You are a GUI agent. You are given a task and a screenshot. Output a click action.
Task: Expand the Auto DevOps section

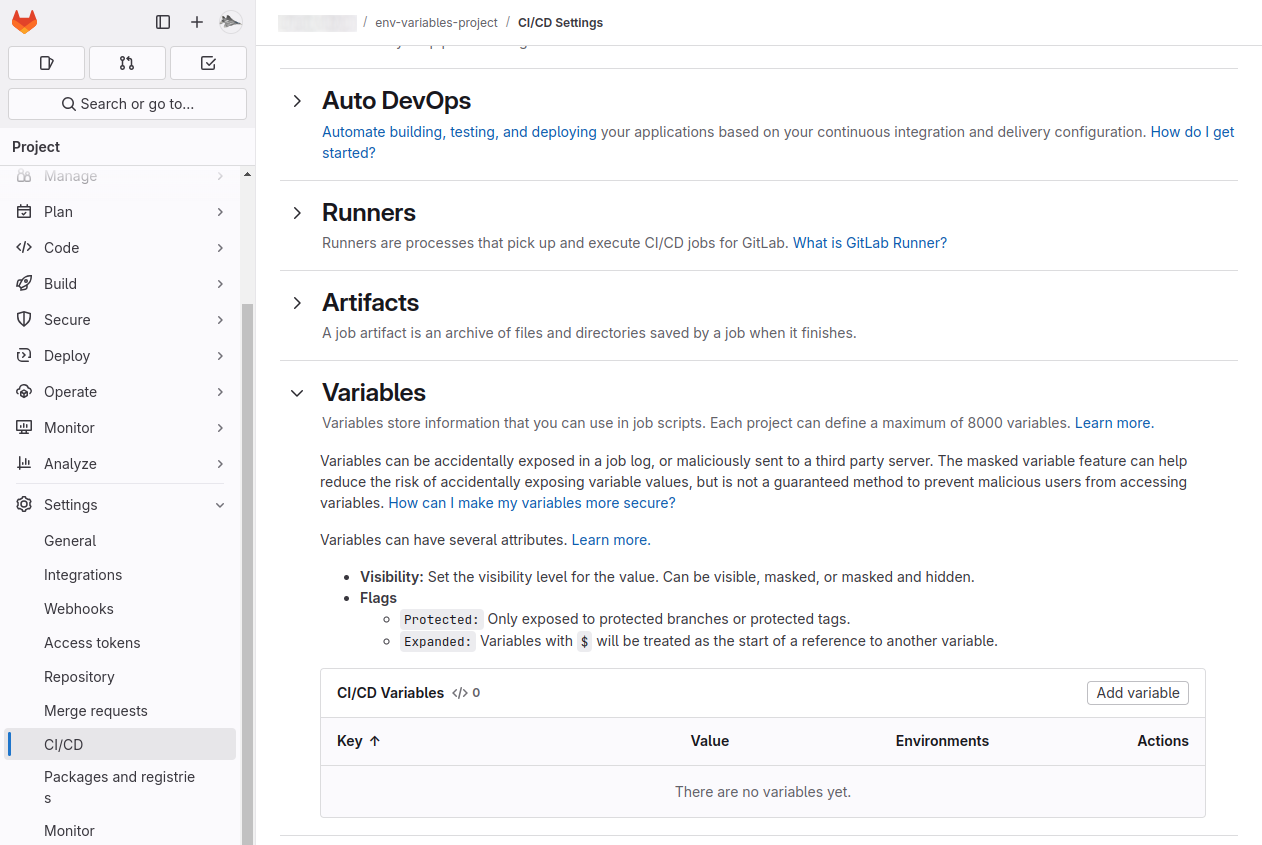point(297,101)
